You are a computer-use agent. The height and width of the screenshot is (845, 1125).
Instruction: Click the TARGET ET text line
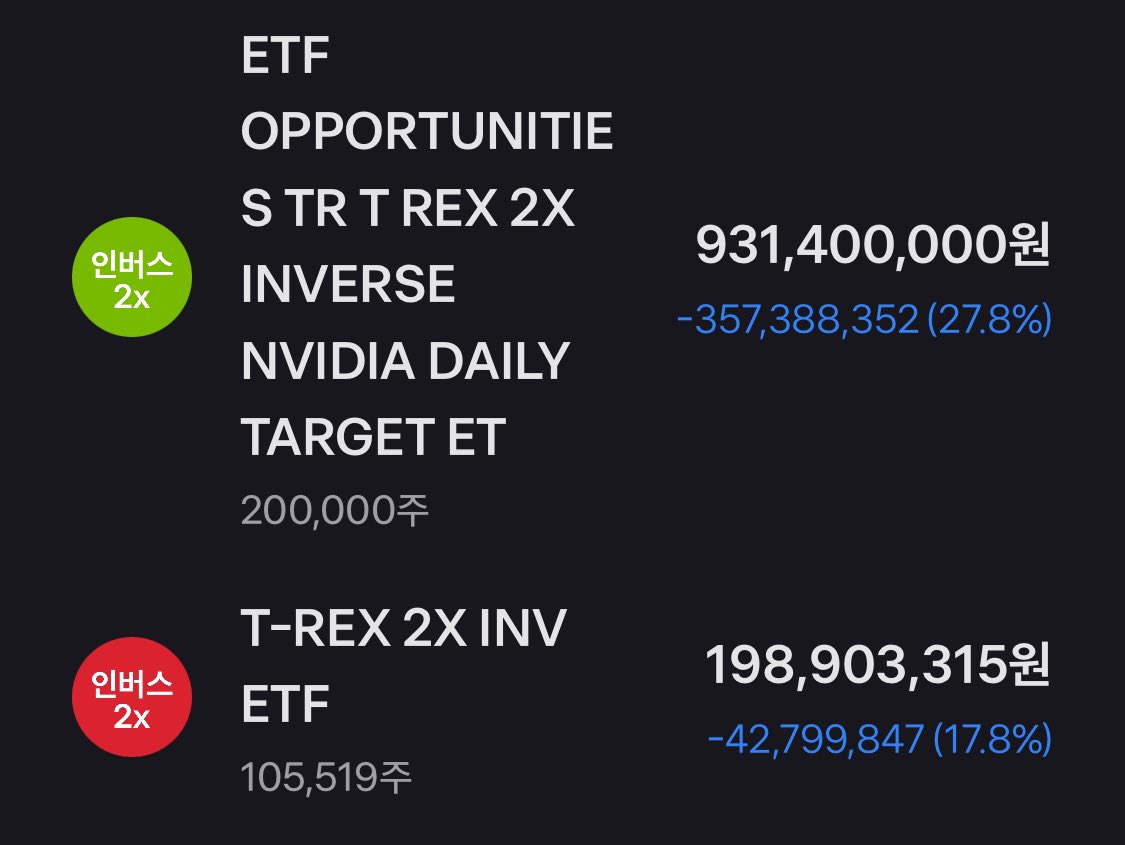coord(373,437)
